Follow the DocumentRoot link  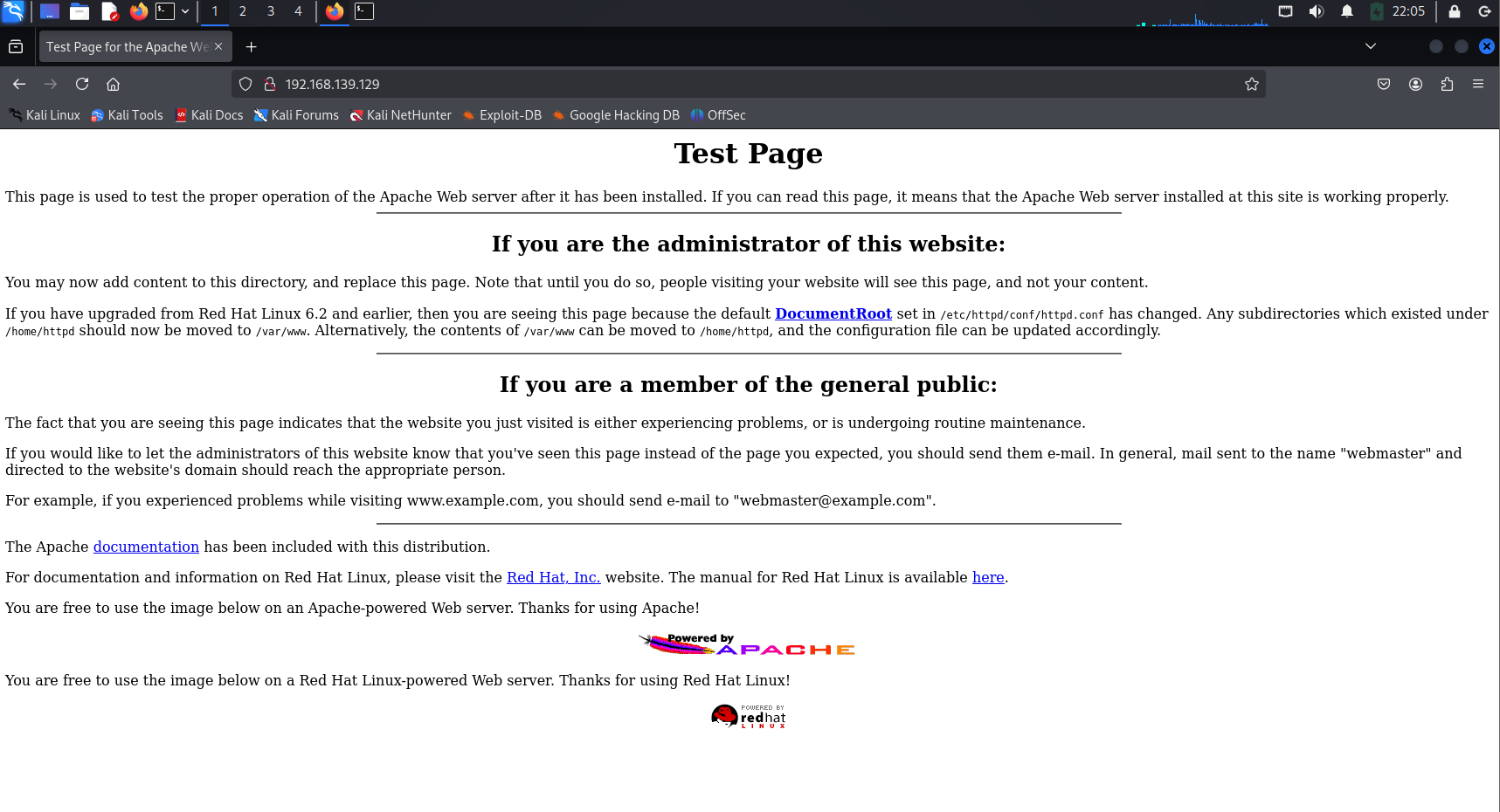[x=833, y=313]
